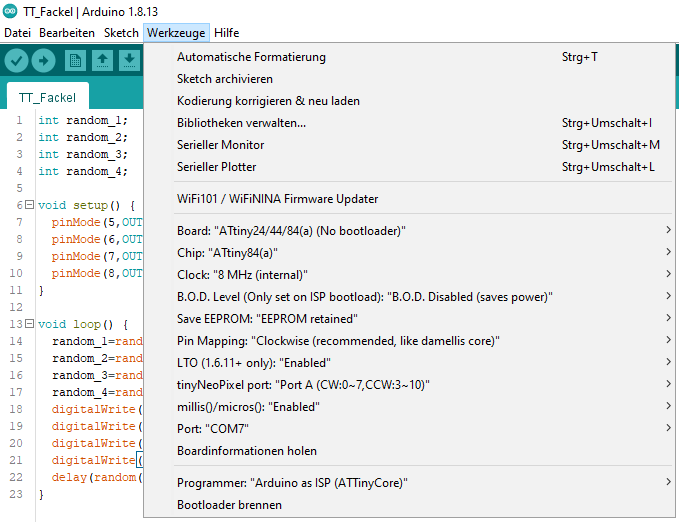This screenshot has width=679, height=522.
Task: Click code line 'int random_3;'
Action: (x=83, y=154)
